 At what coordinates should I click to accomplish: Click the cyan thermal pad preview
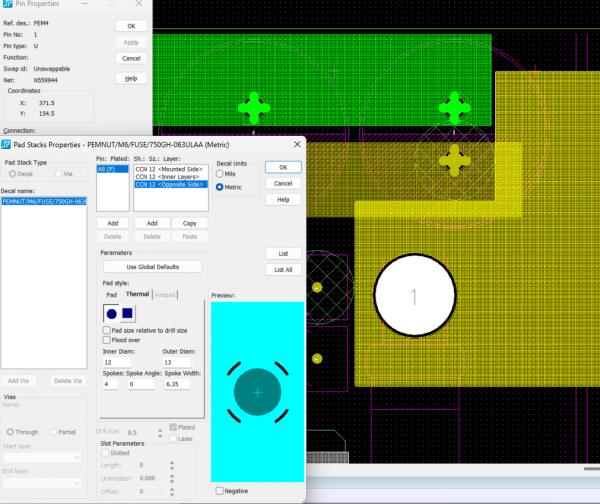pos(257,393)
